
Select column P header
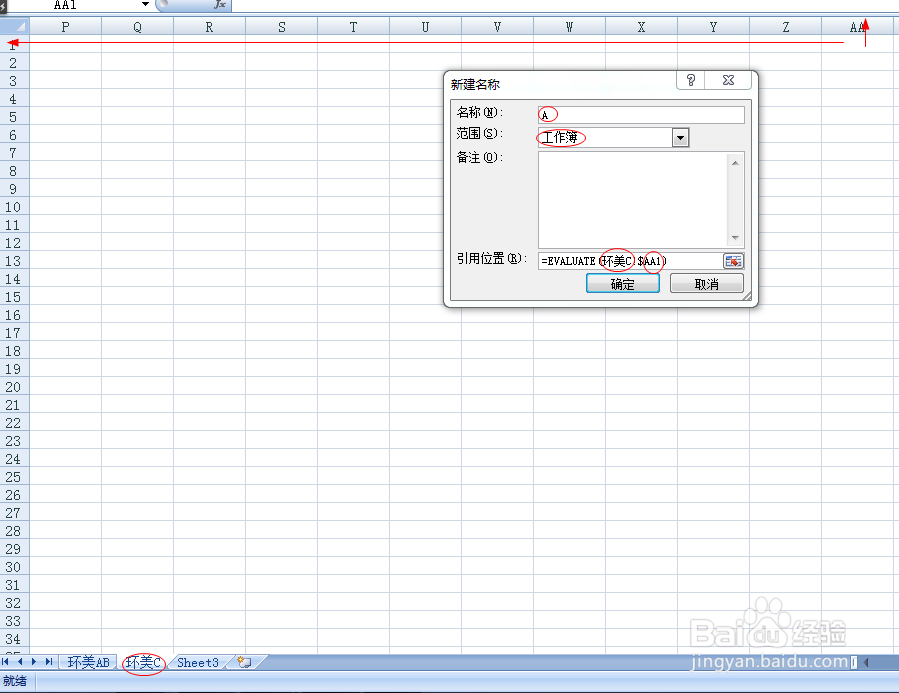pos(65,27)
